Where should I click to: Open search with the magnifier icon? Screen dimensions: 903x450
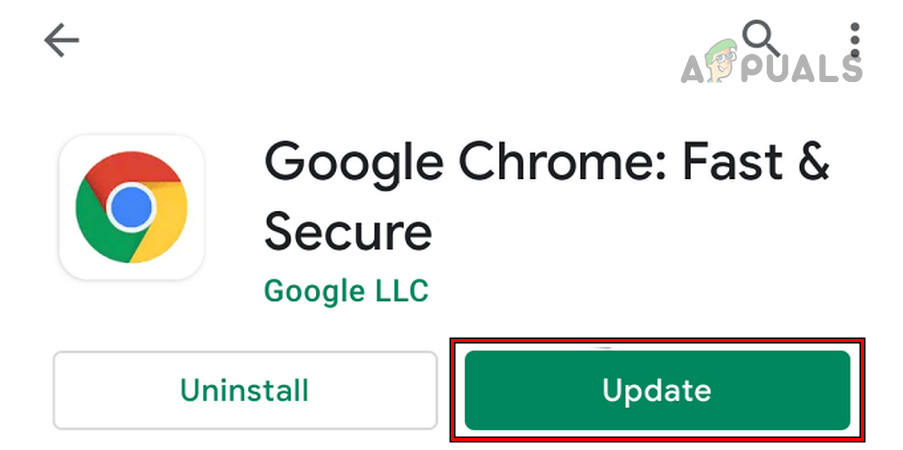click(x=763, y=40)
